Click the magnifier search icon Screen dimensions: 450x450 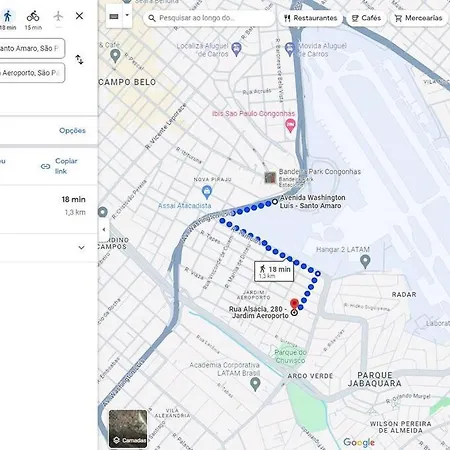click(152, 18)
